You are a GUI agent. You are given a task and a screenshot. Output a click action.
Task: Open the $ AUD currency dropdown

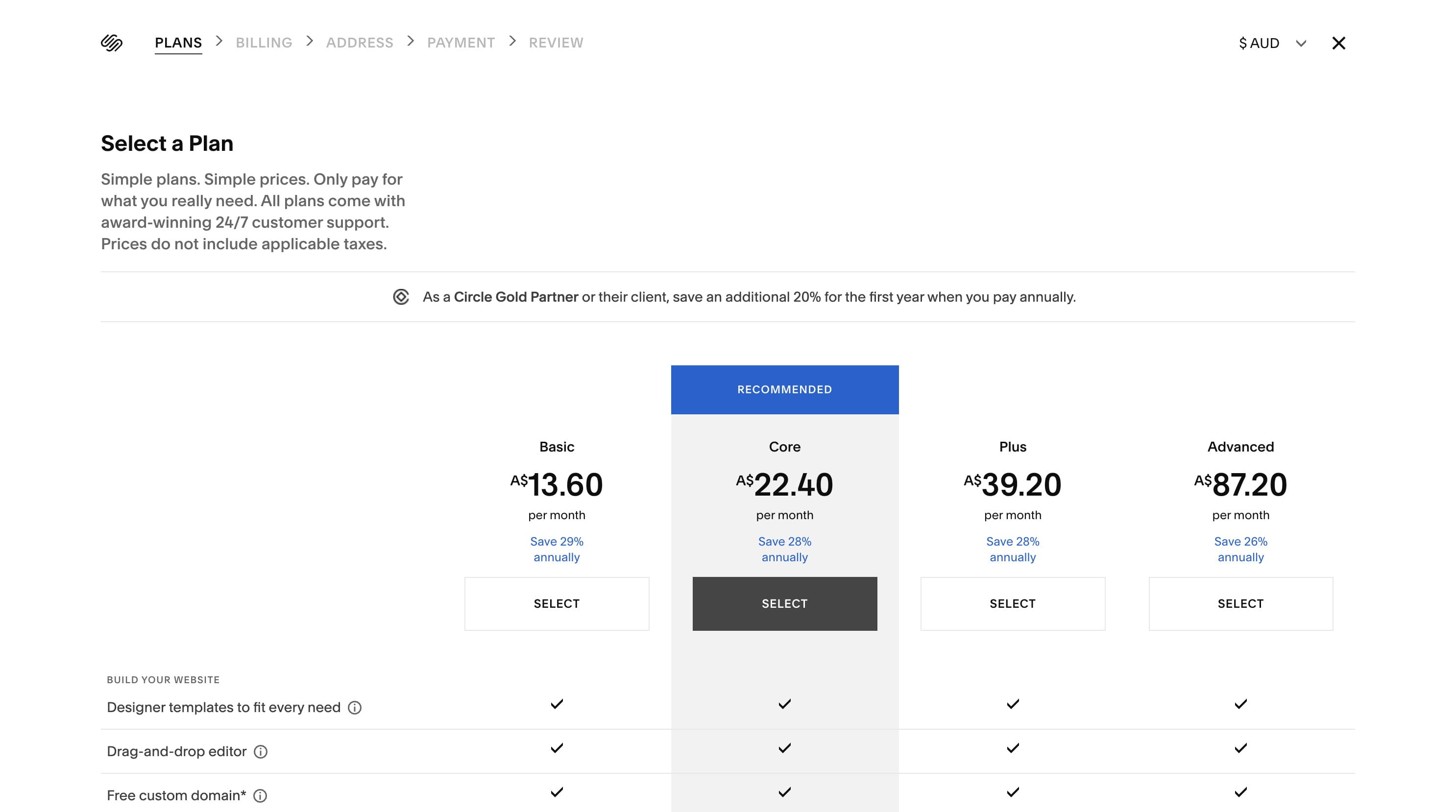coord(1272,43)
